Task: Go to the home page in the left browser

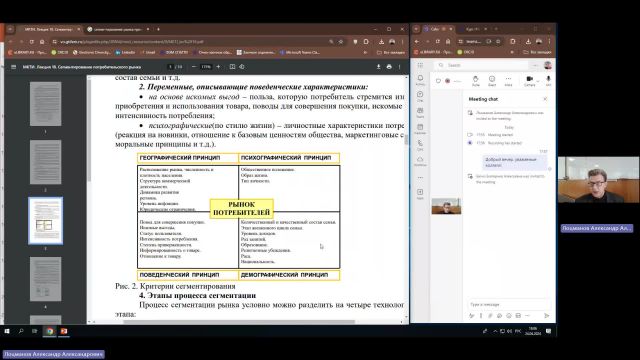Action: tap(42, 42)
